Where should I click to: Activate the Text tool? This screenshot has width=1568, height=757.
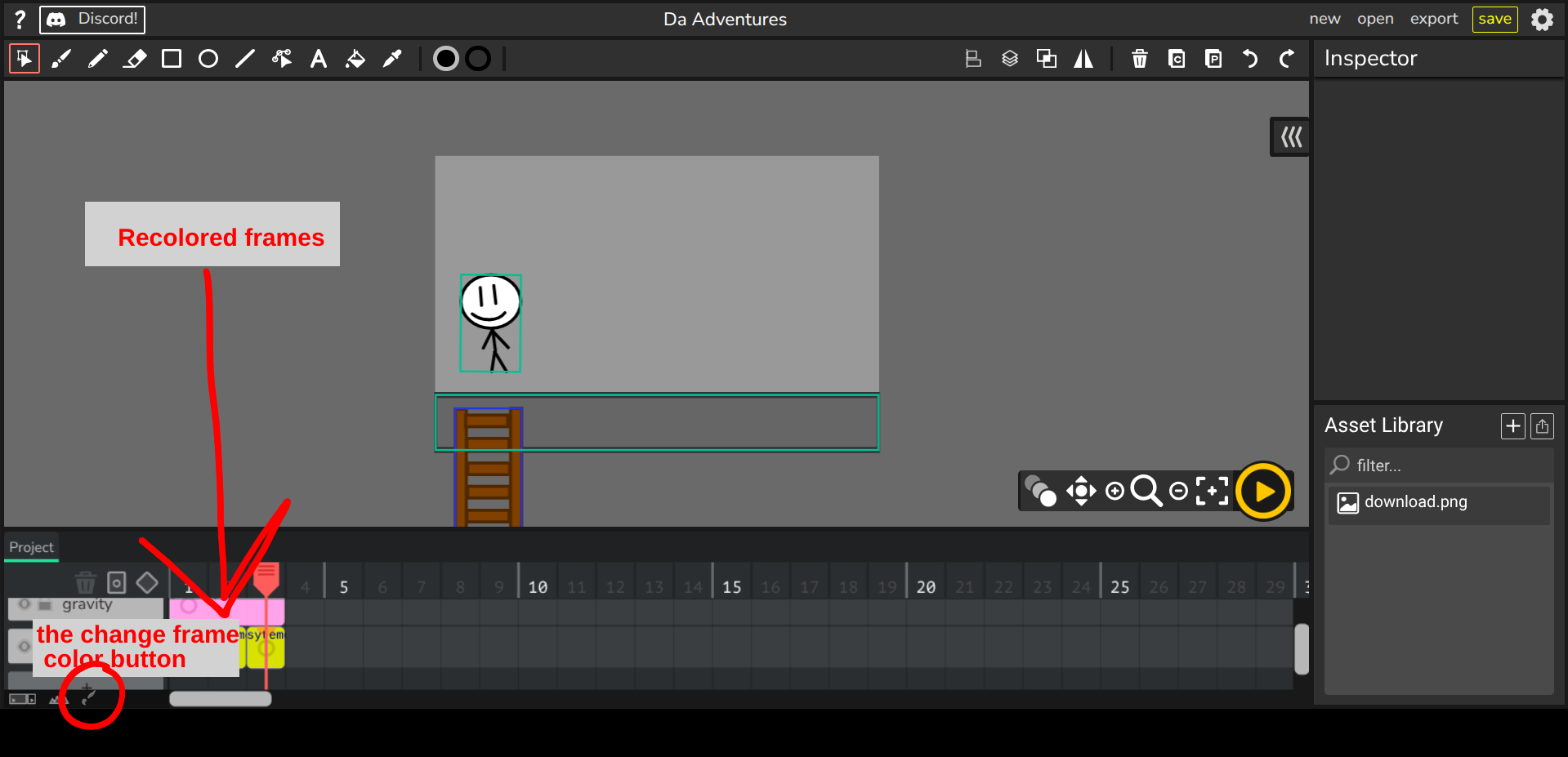point(319,59)
